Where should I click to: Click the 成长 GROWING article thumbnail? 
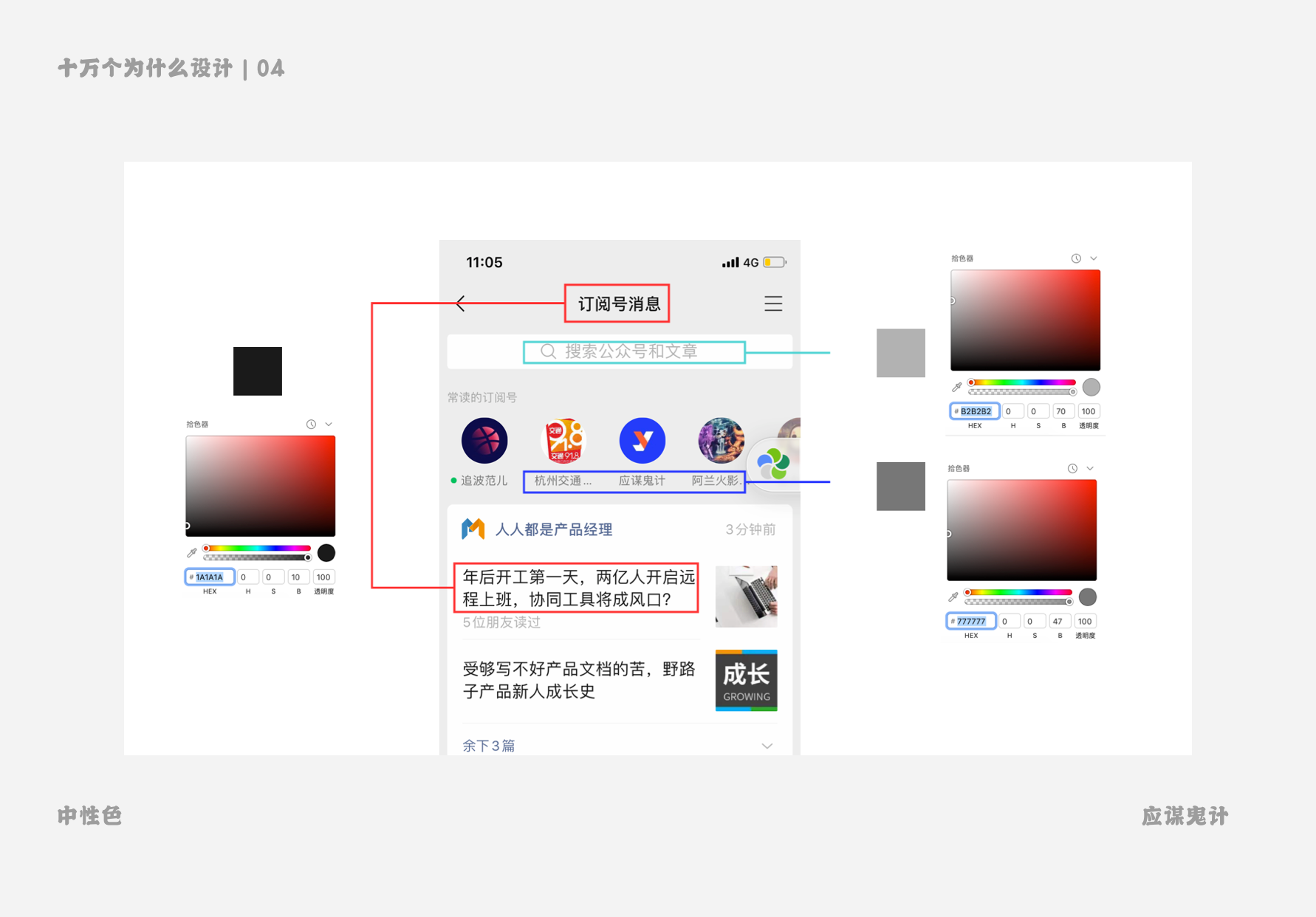(x=746, y=680)
